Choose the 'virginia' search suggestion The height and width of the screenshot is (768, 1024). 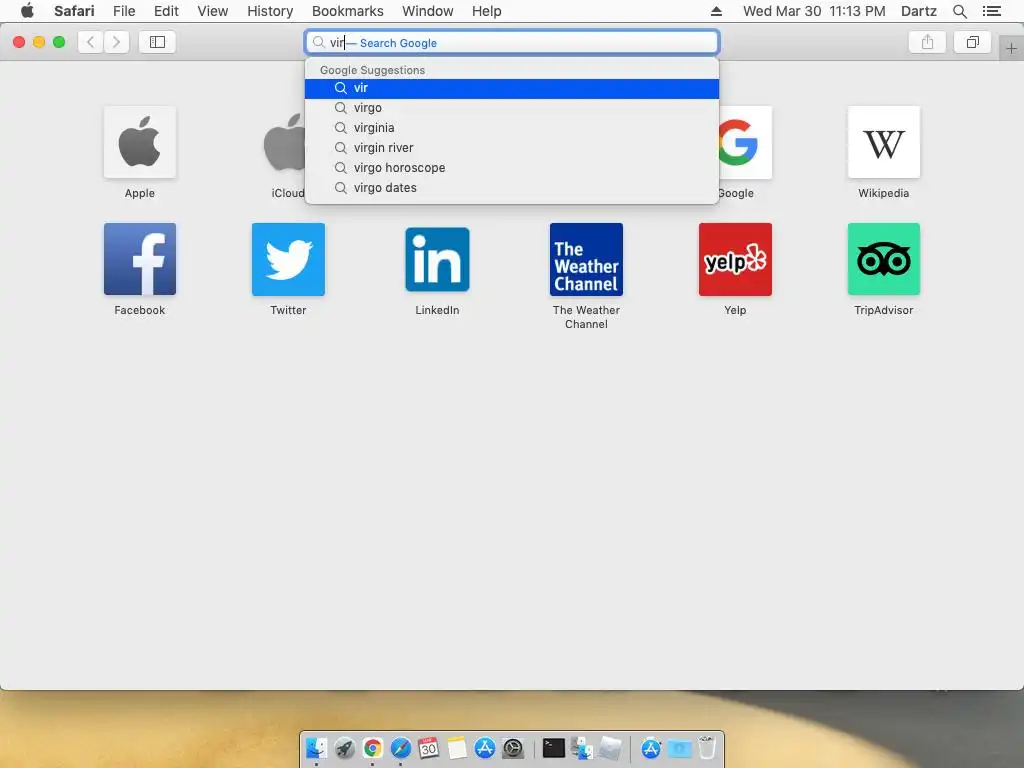tap(512, 128)
